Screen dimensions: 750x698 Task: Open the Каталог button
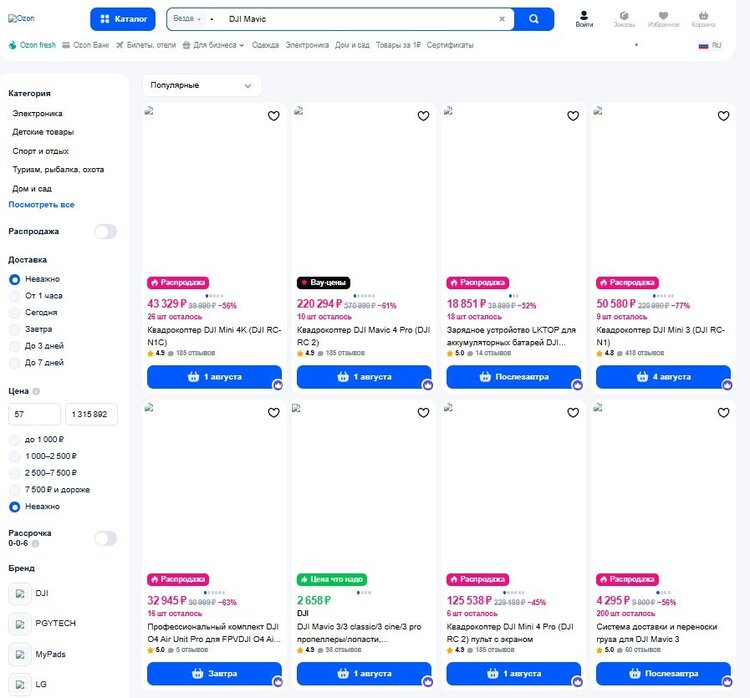tap(123, 19)
